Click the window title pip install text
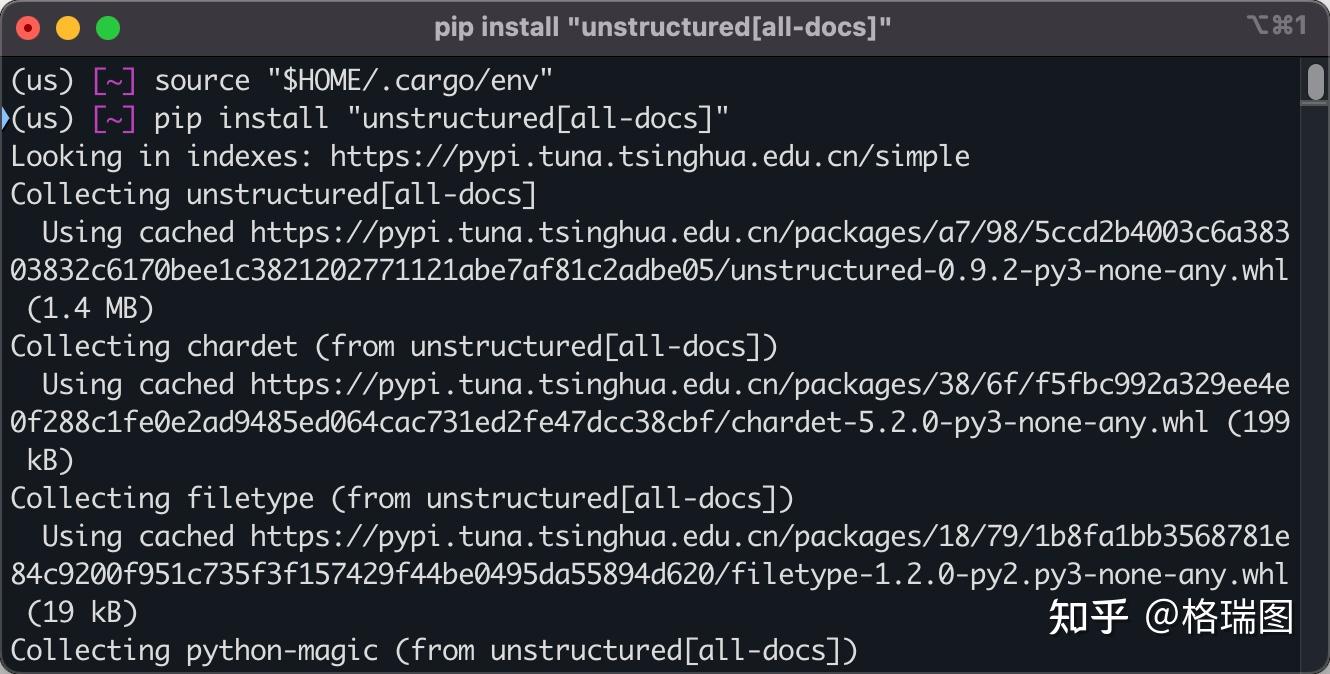1330x674 pixels. point(662,28)
